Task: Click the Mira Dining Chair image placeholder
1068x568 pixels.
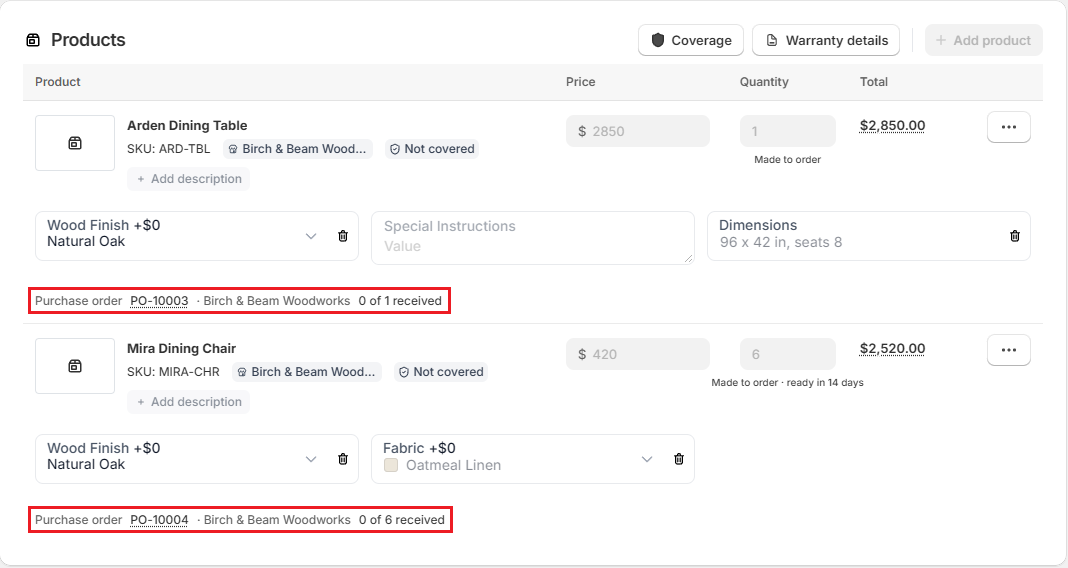Action: click(75, 366)
